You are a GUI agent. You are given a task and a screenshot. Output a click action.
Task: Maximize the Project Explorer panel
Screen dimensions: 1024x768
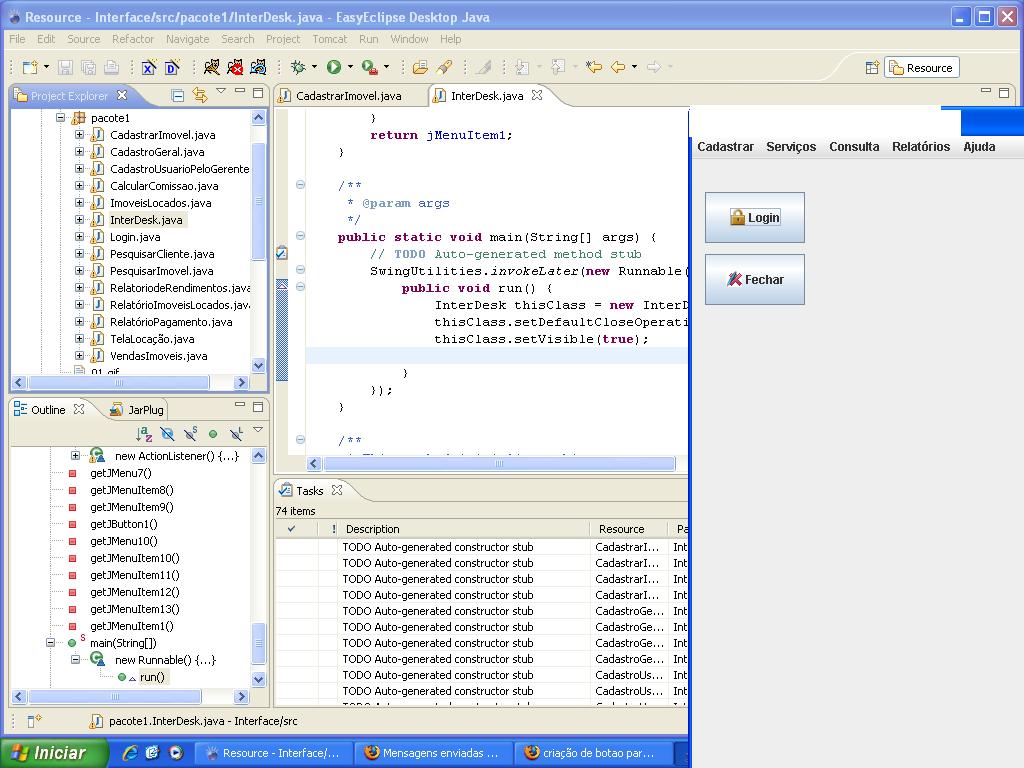click(258, 93)
